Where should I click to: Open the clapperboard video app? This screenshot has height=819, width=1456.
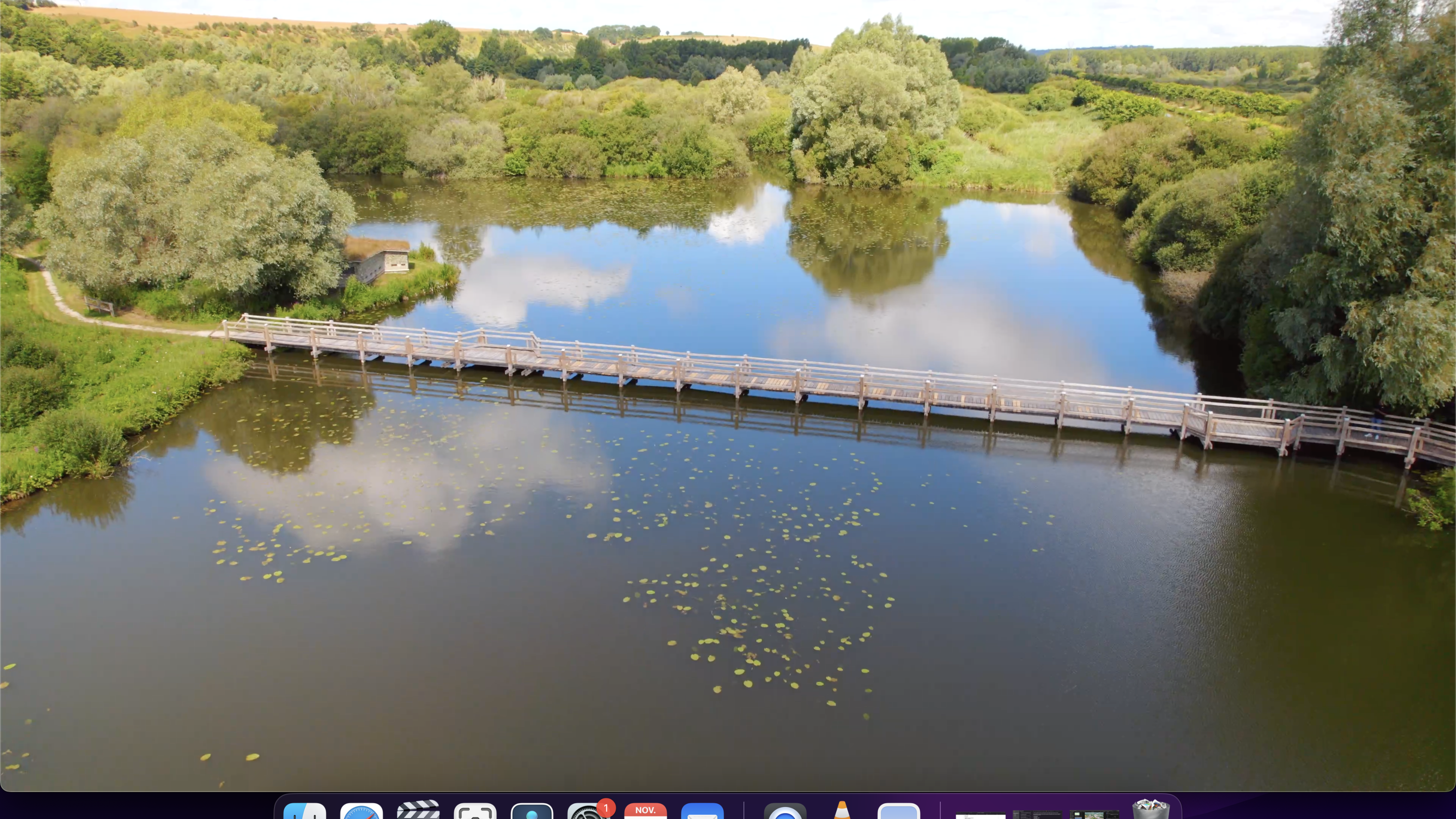coord(418,810)
